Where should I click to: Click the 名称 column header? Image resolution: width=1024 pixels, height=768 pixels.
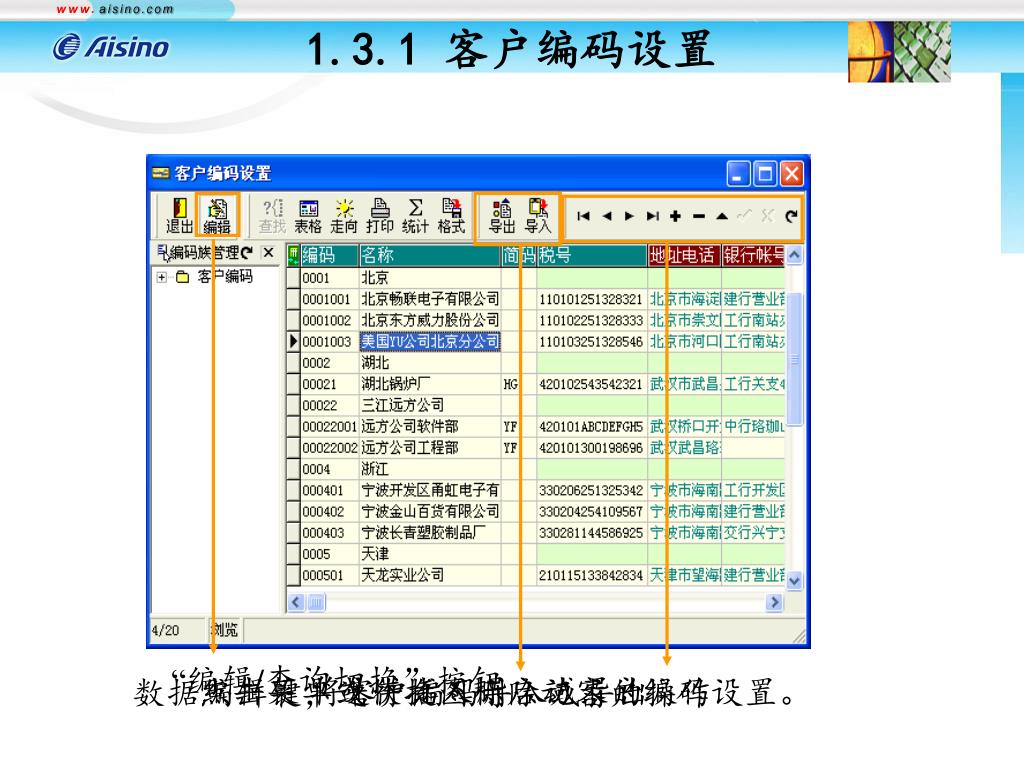(430, 255)
